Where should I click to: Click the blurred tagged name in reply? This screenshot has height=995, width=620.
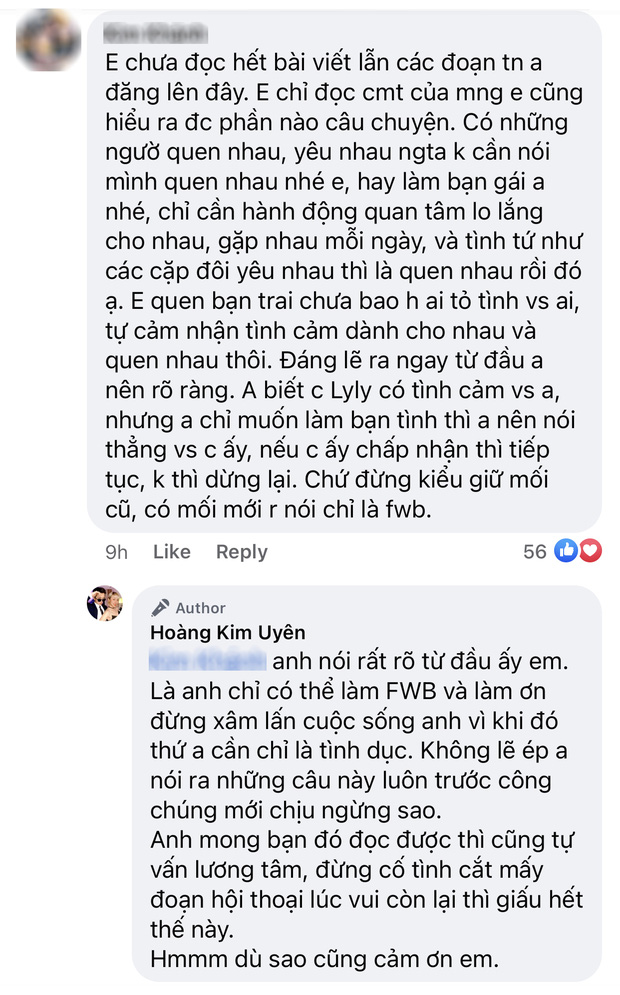[208, 660]
